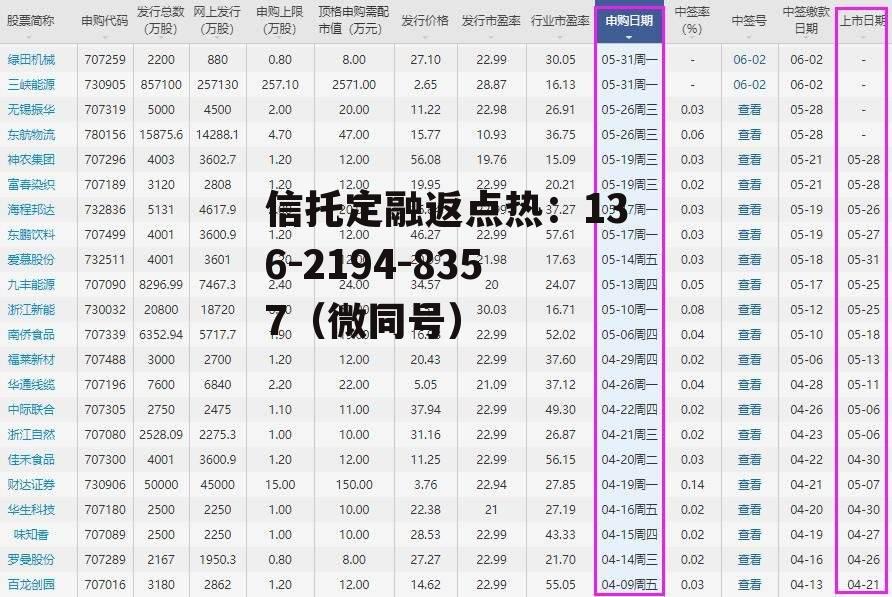Sort by 发行总数(万股) column header
This screenshot has width=892, height=597.
pyautogui.click(x=161, y=20)
